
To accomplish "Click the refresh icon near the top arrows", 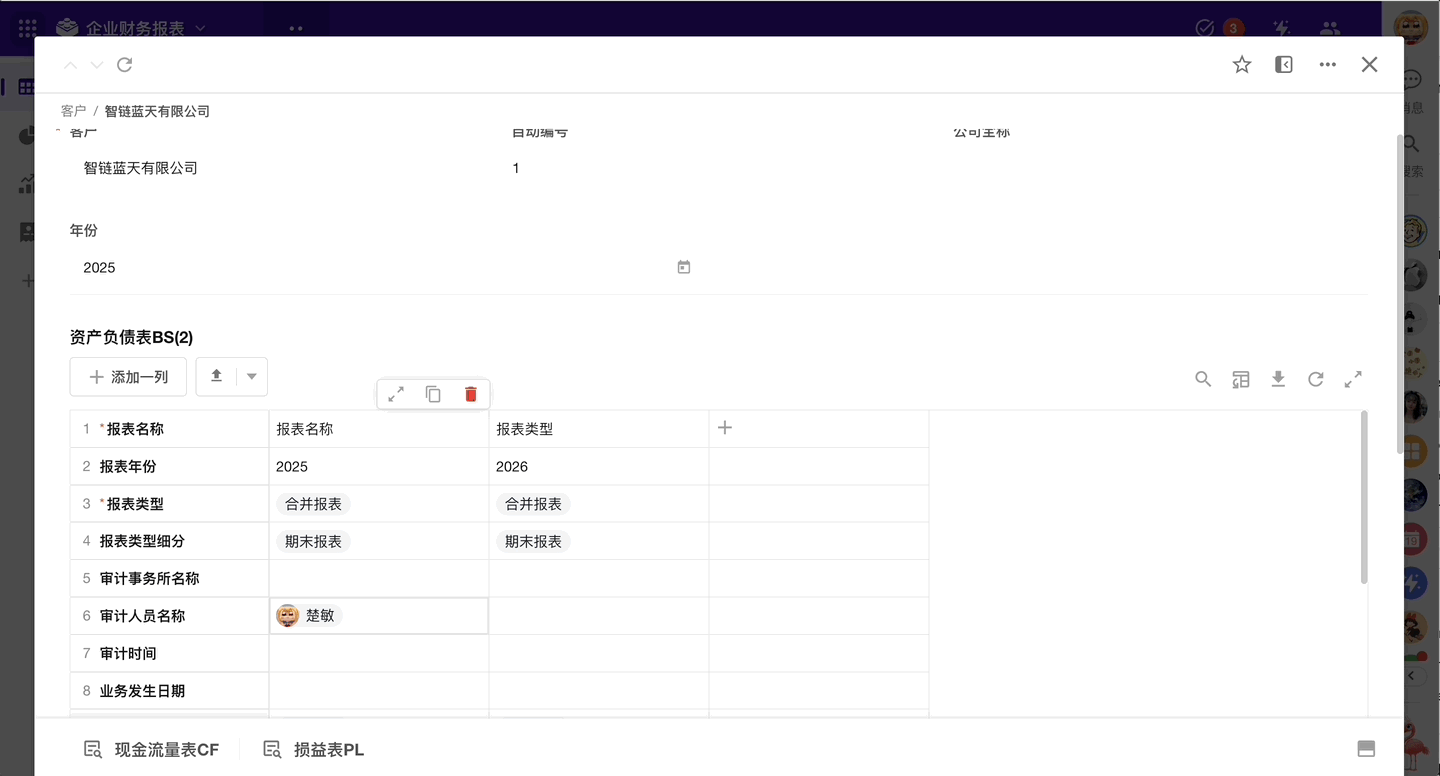I will [x=125, y=65].
